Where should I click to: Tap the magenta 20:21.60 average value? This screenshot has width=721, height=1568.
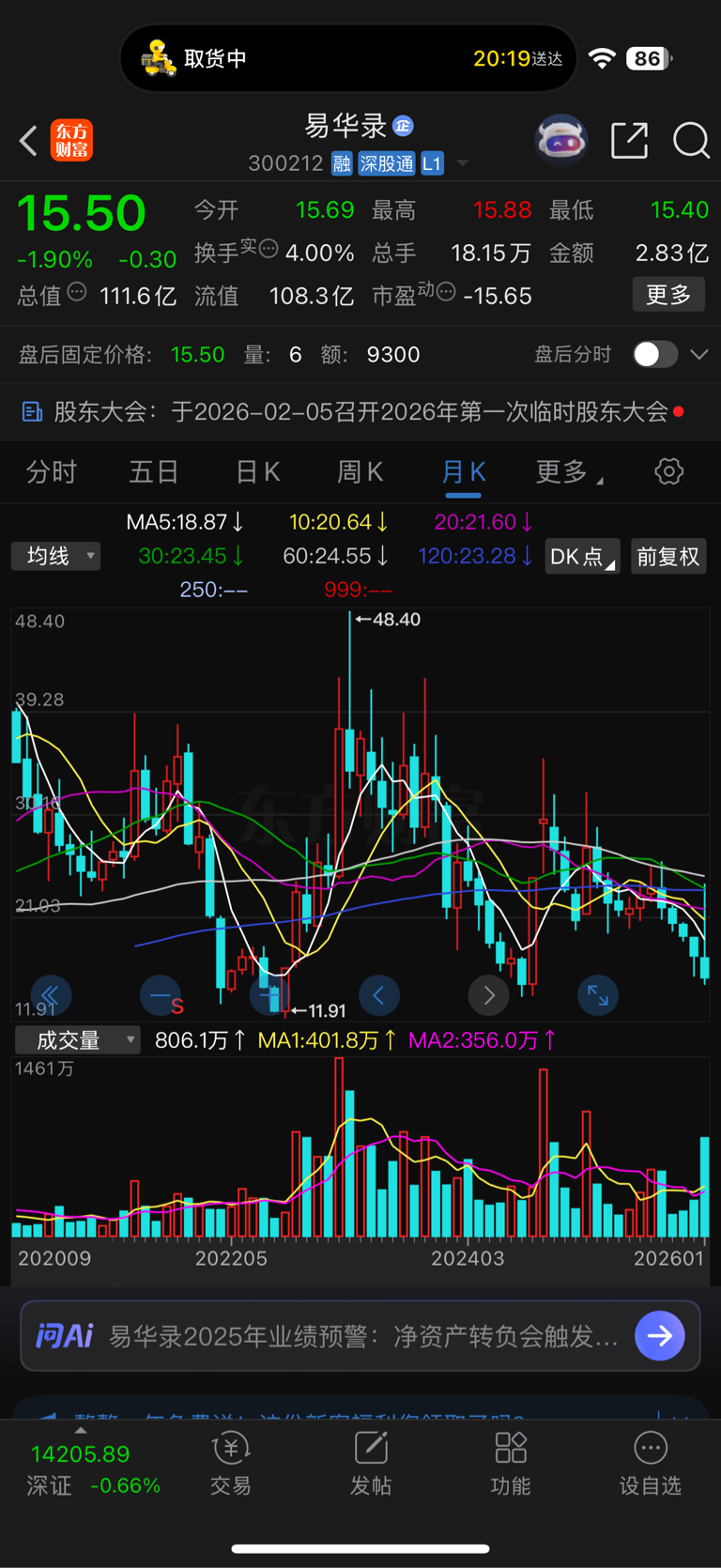[x=483, y=522]
